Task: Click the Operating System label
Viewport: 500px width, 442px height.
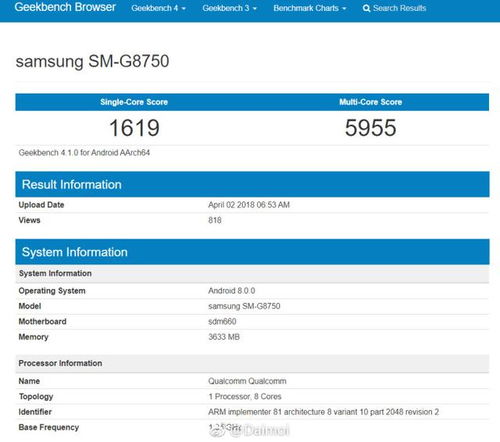Action: 52,291
